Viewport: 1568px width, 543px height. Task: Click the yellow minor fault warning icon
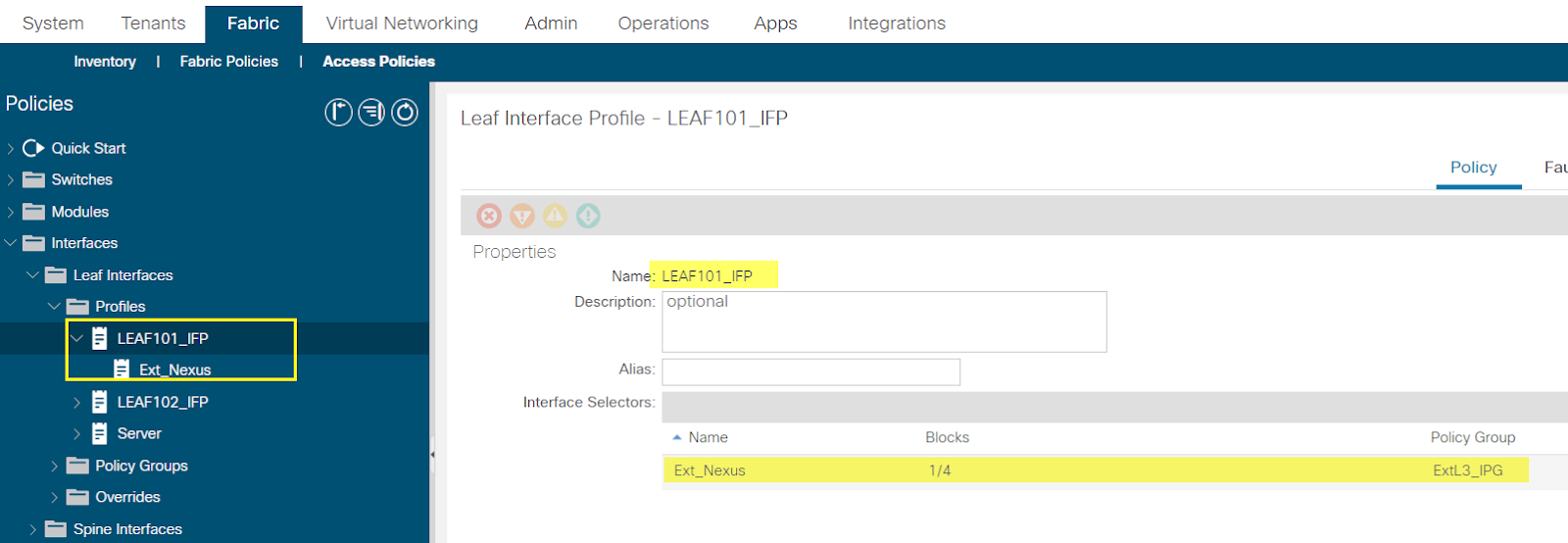click(x=556, y=216)
